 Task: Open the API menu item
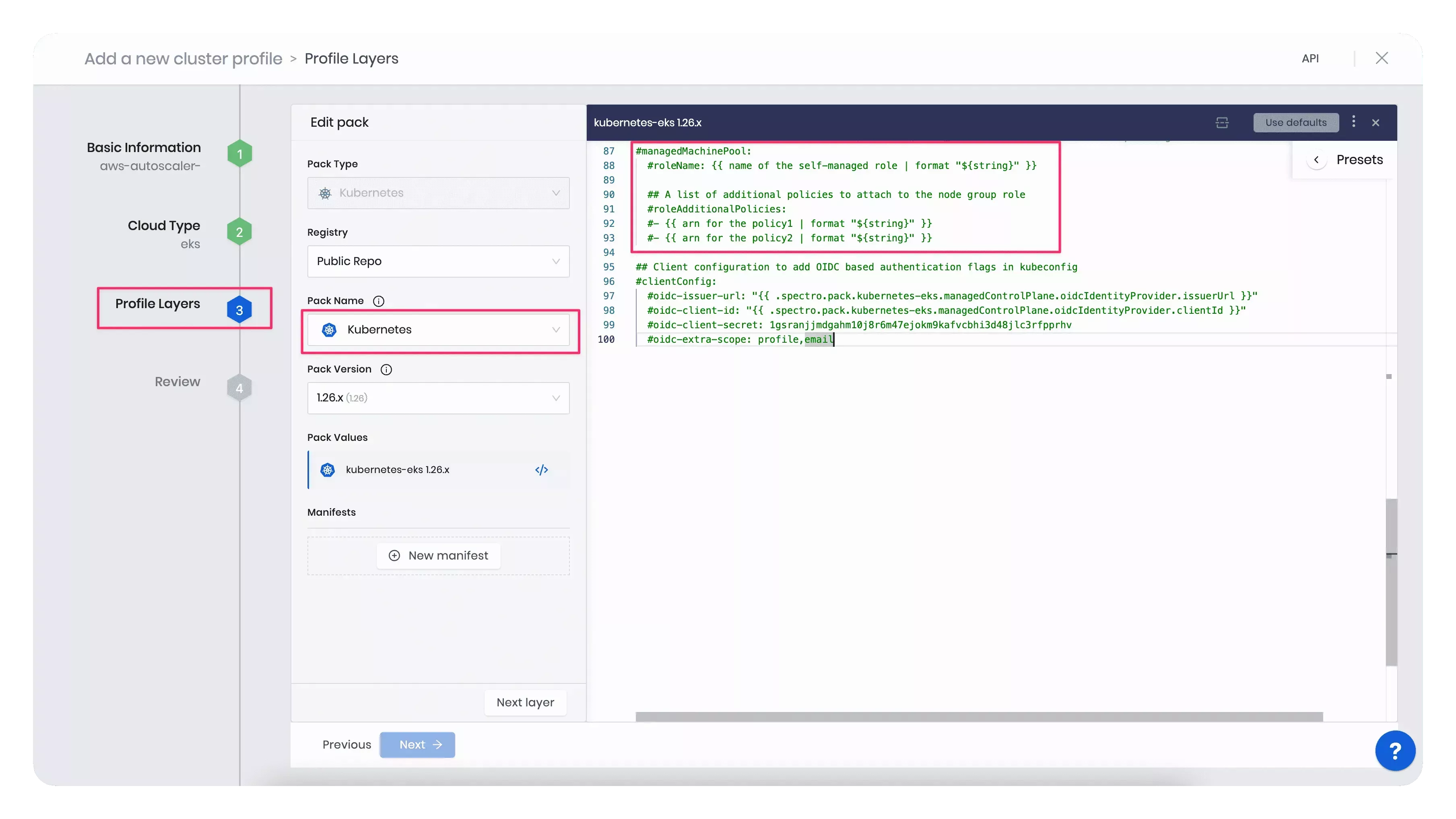pyautogui.click(x=1311, y=58)
